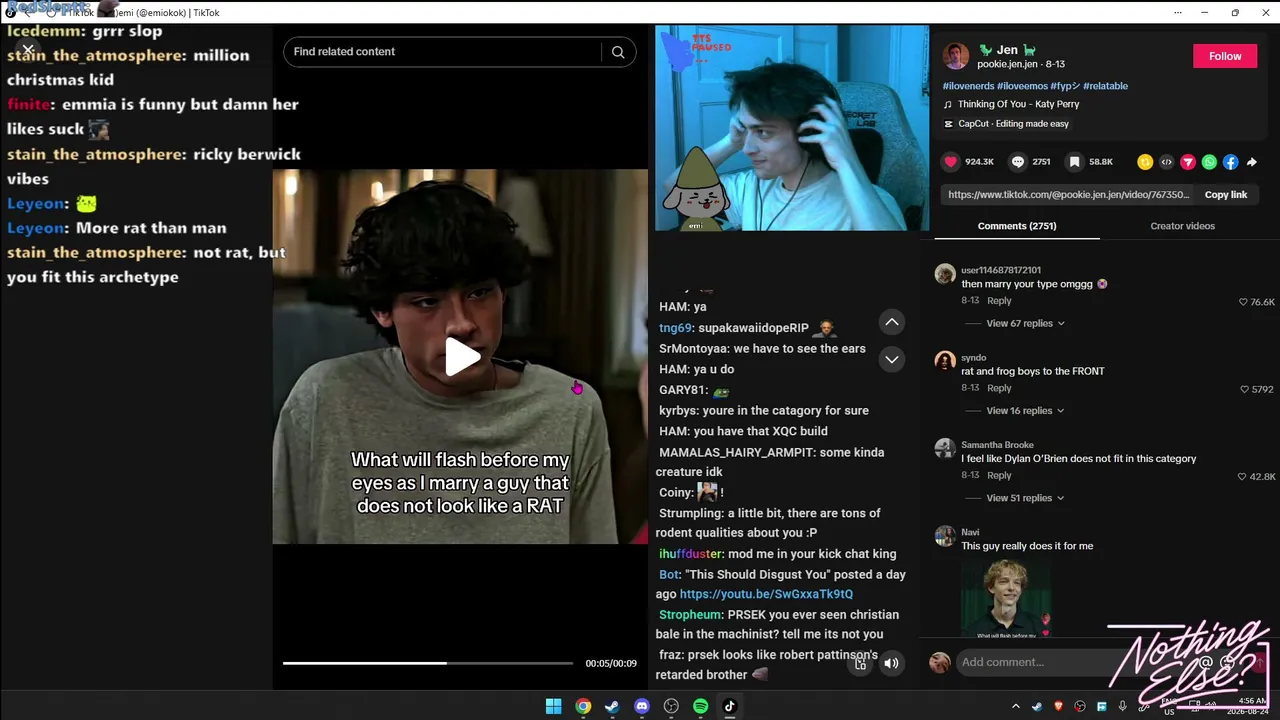Screen dimensions: 1280x720
Task: Open Jen's profile avatar
Action: [956, 56]
